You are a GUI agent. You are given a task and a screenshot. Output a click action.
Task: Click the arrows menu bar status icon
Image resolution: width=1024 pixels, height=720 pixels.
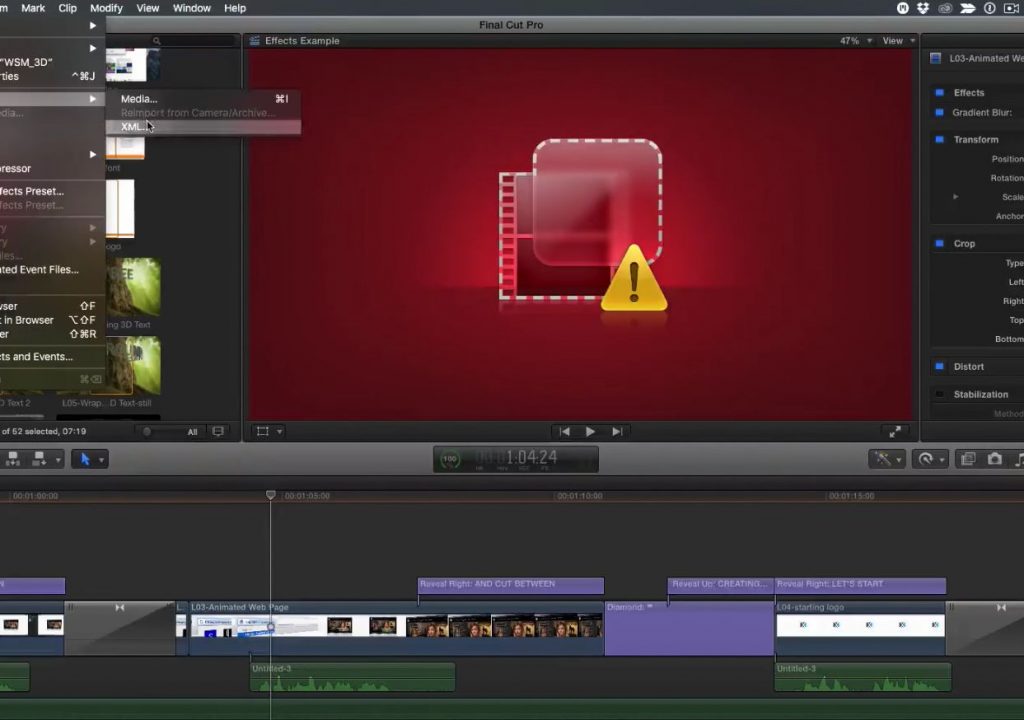(x=967, y=8)
